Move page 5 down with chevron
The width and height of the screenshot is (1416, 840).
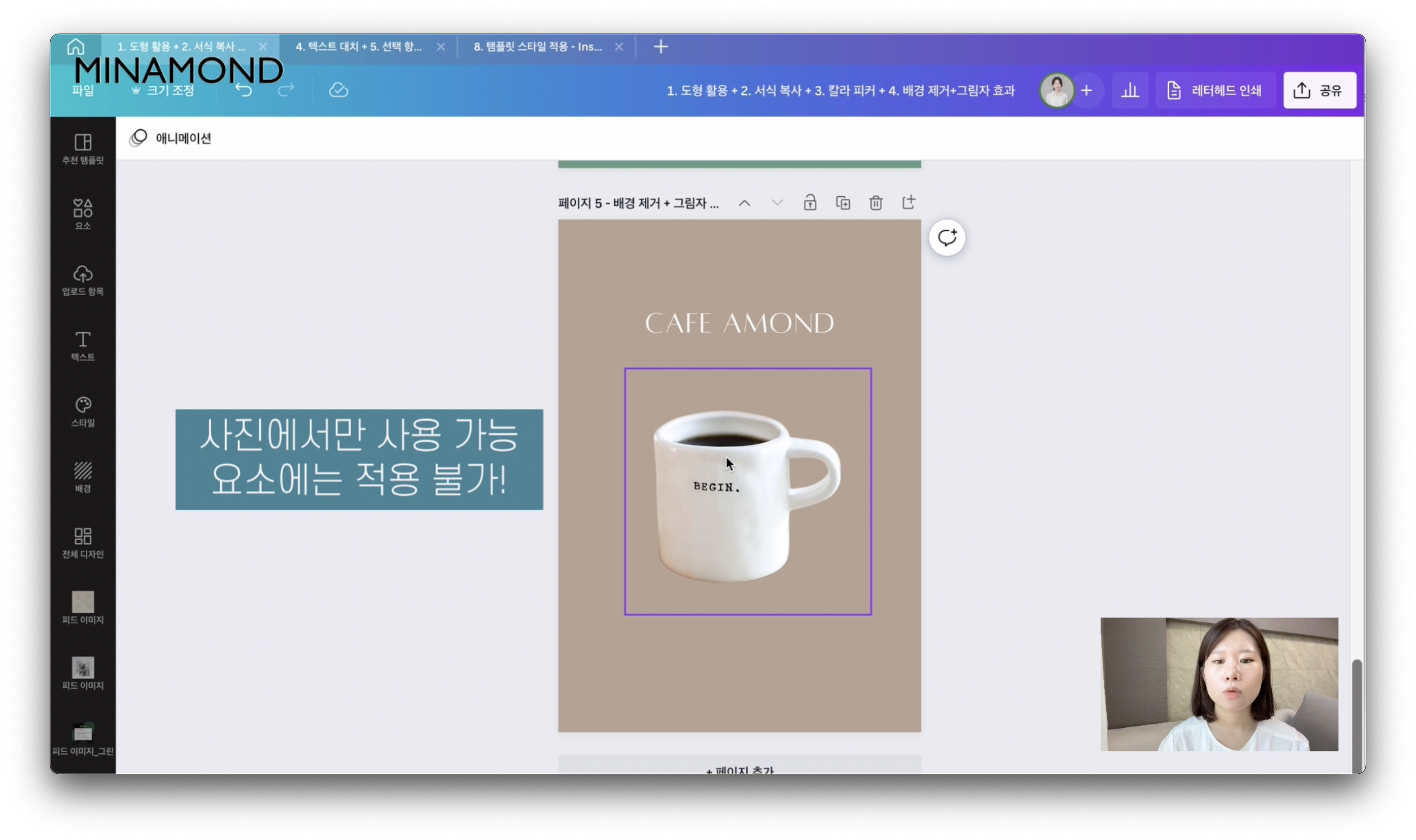[777, 203]
